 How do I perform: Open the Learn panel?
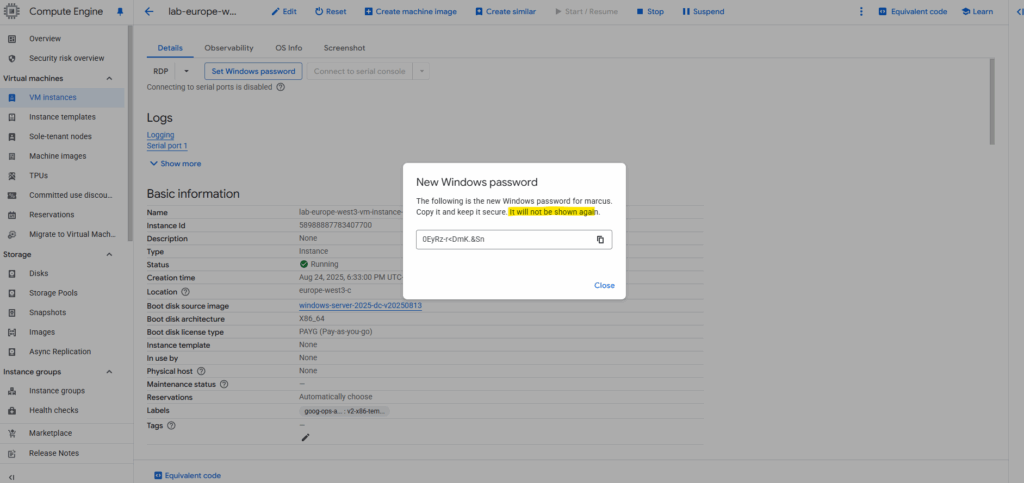[977, 12]
